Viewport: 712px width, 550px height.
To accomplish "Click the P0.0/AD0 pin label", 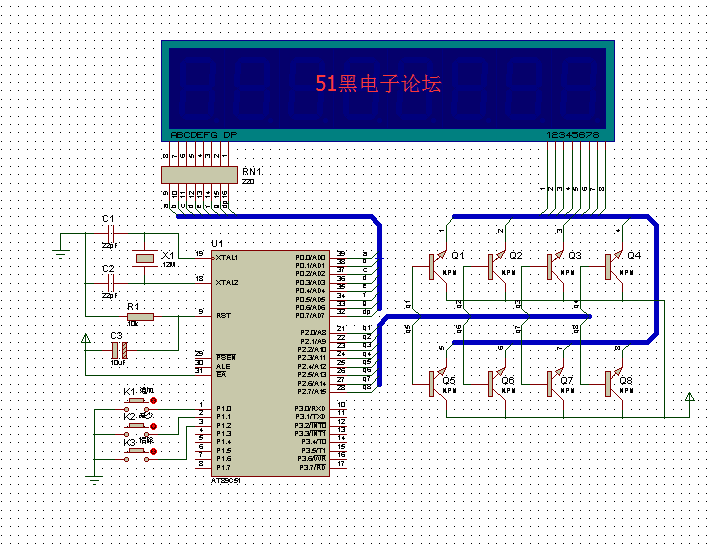I will [310, 258].
